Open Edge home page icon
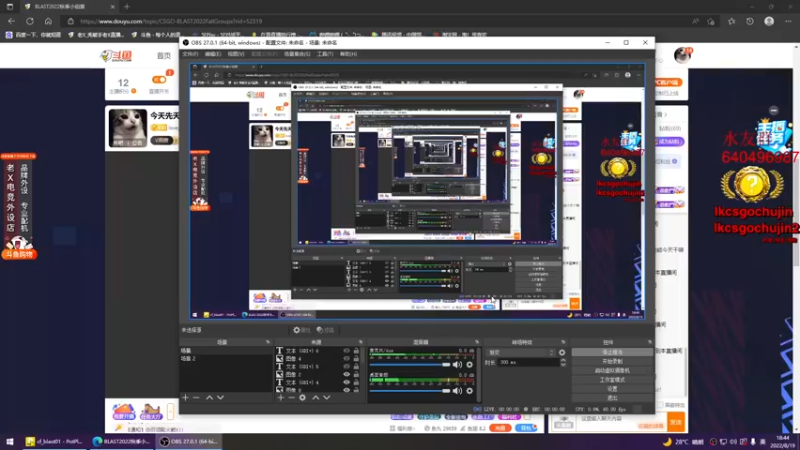This screenshot has width=800, height=450. point(48,21)
